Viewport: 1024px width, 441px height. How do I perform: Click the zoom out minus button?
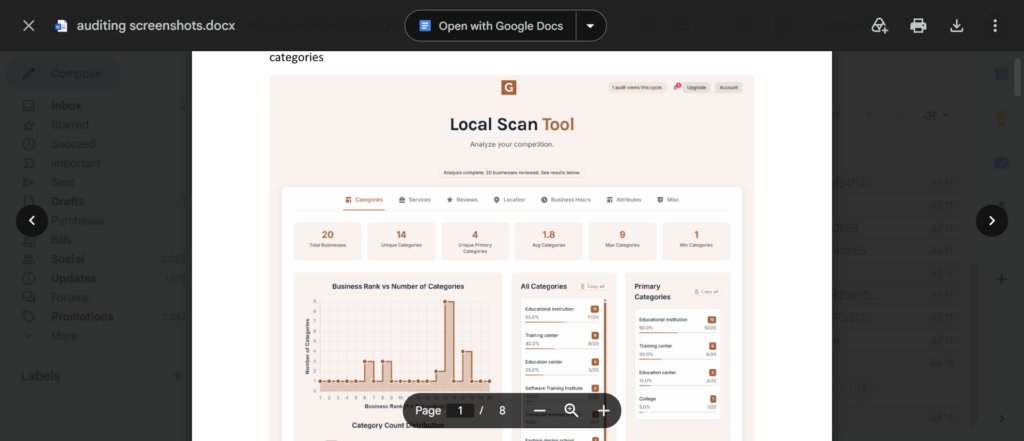point(539,410)
